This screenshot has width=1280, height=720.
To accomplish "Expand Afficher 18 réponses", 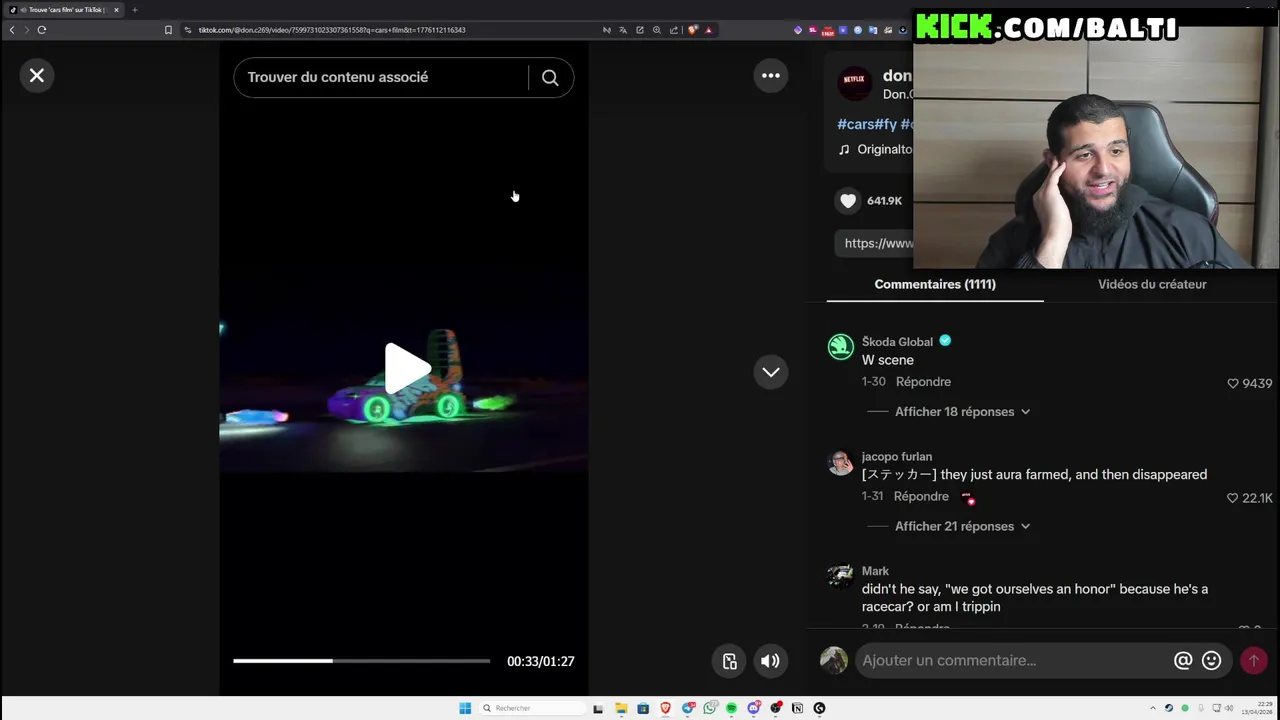I will coord(962,412).
